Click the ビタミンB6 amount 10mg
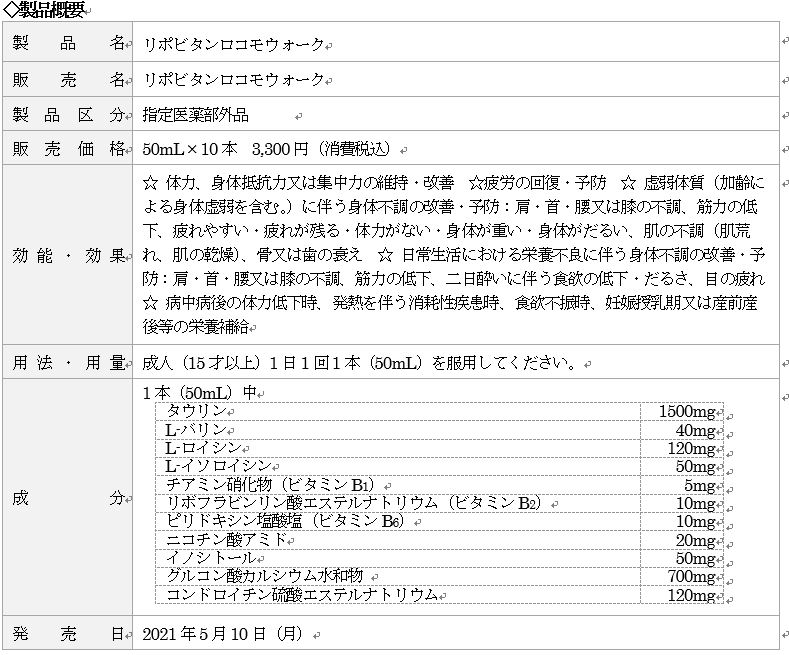This screenshot has height=655, width=789. click(x=695, y=522)
